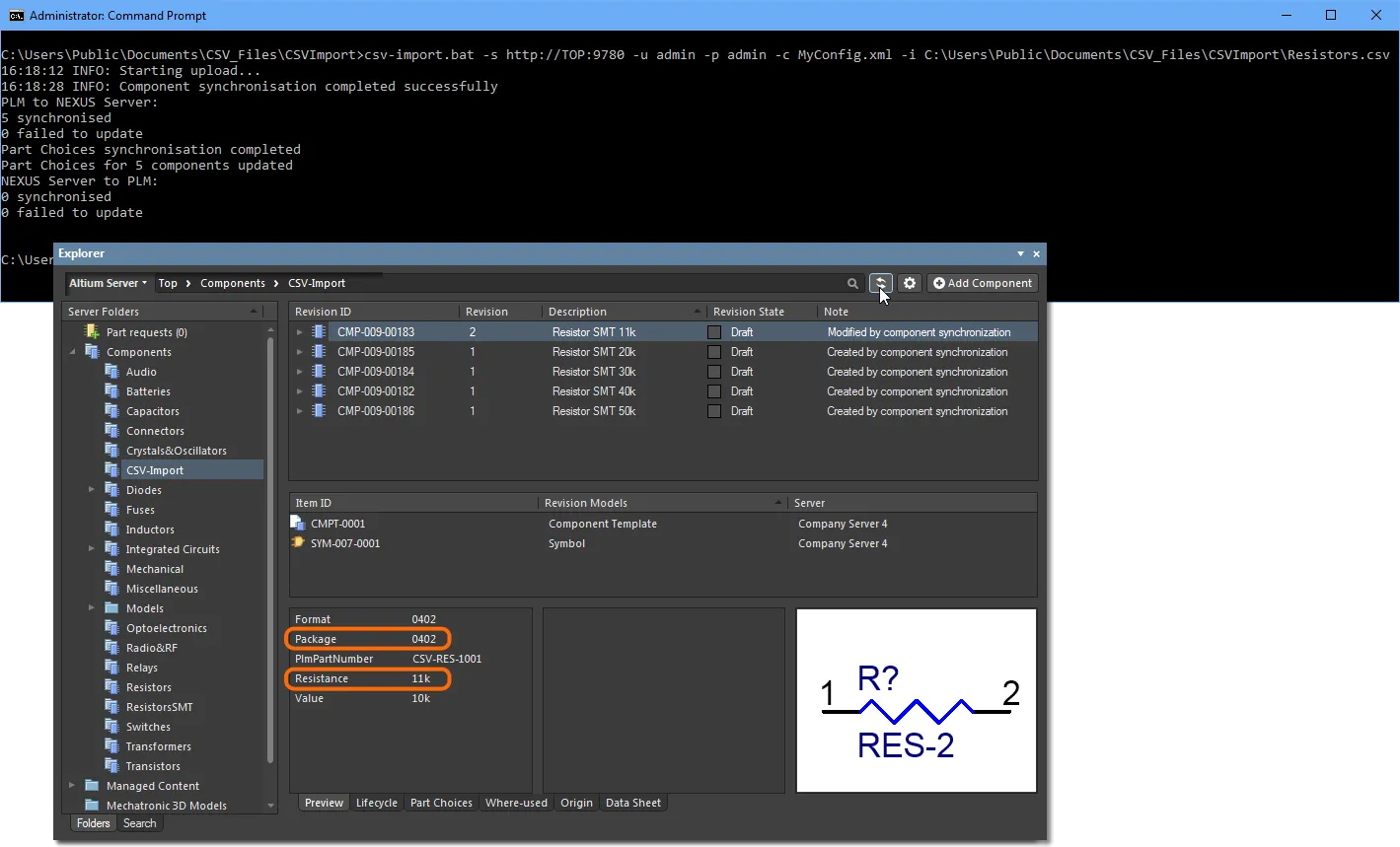
Task: Select the CSV-Import folder icon
Action: [112, 470]
